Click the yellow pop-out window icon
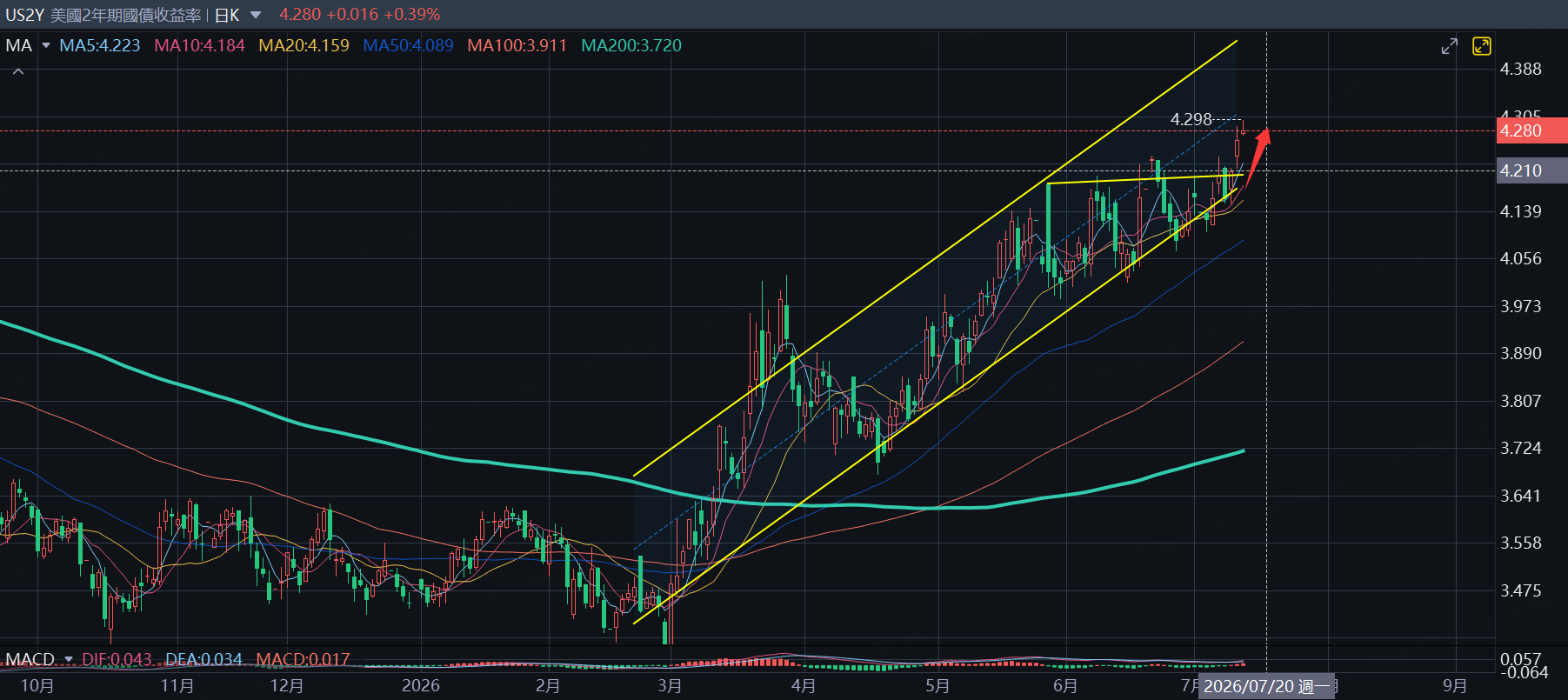1568x700 pixels. tap(1482, 46)
